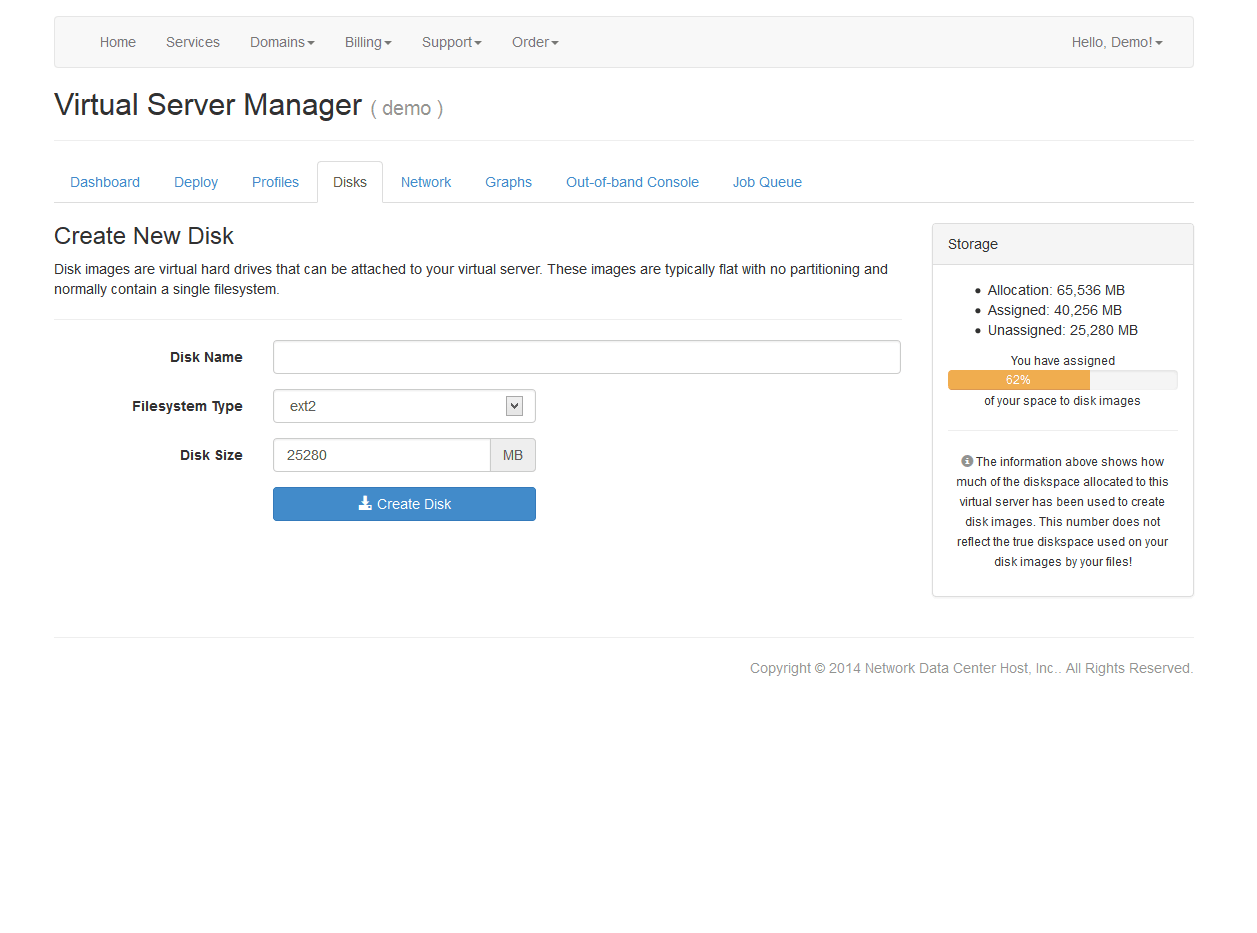
Task: Open the Order dropdown menu
Action: [535, 42]
